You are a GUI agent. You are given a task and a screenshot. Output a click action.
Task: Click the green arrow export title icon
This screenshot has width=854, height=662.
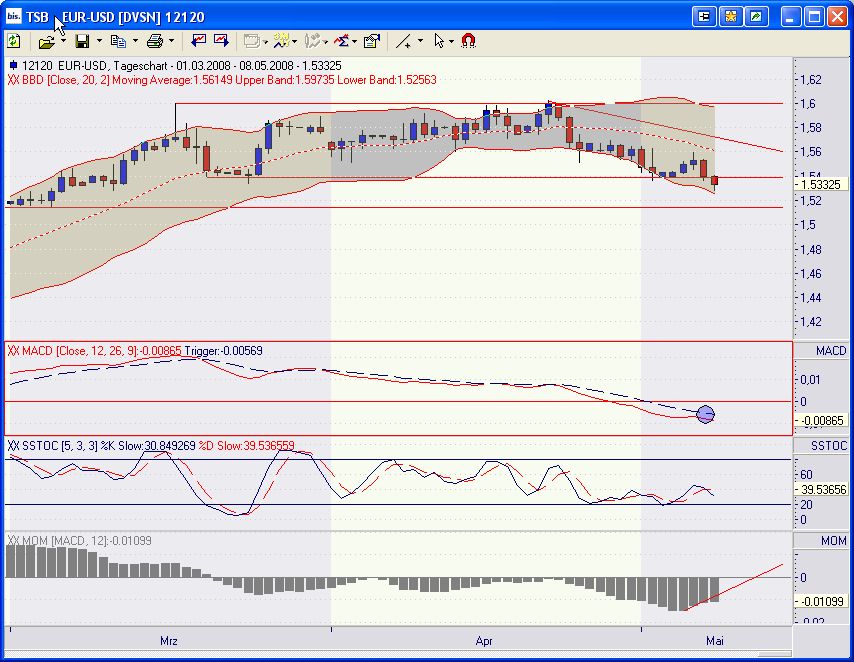click(x=757, y=17)
